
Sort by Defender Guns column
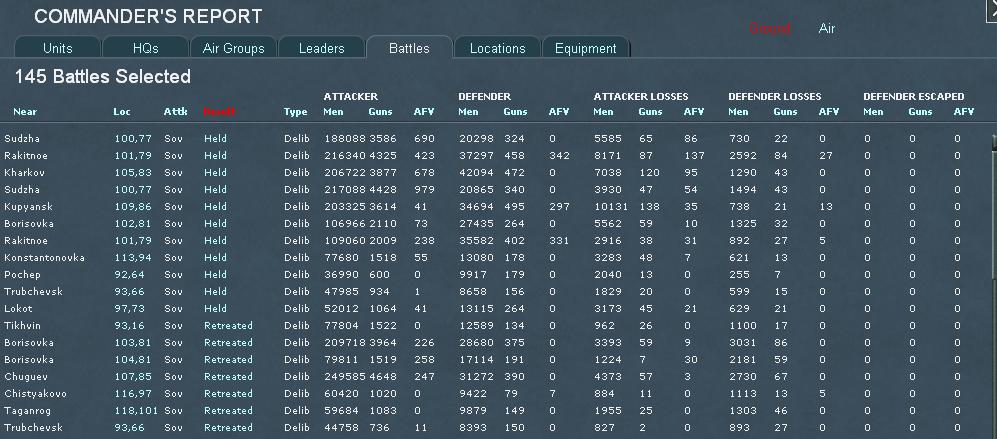point(515,112)
